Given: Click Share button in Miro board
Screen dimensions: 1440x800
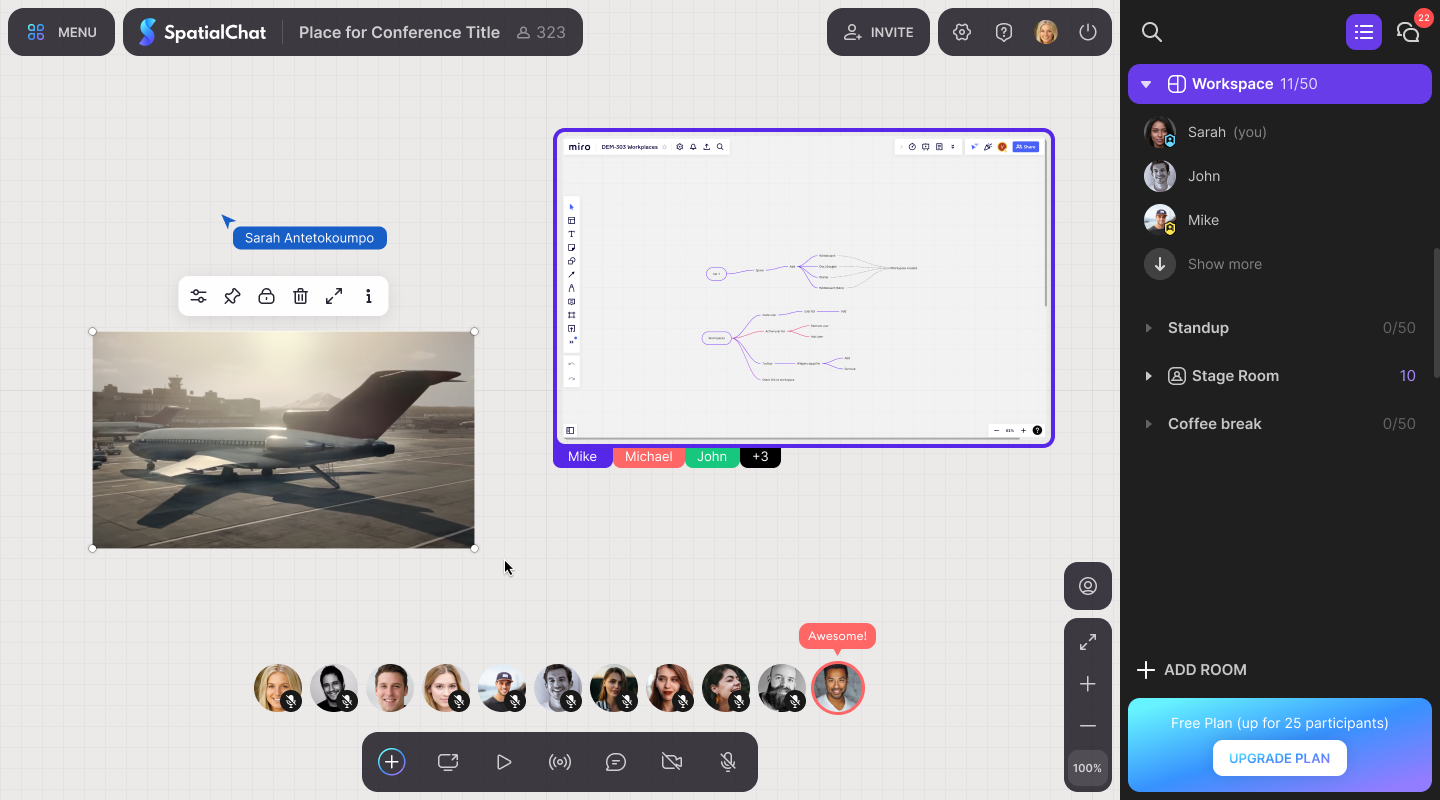Looking at the screenshot, I should pyautogui.click(x=1026, y=147).
